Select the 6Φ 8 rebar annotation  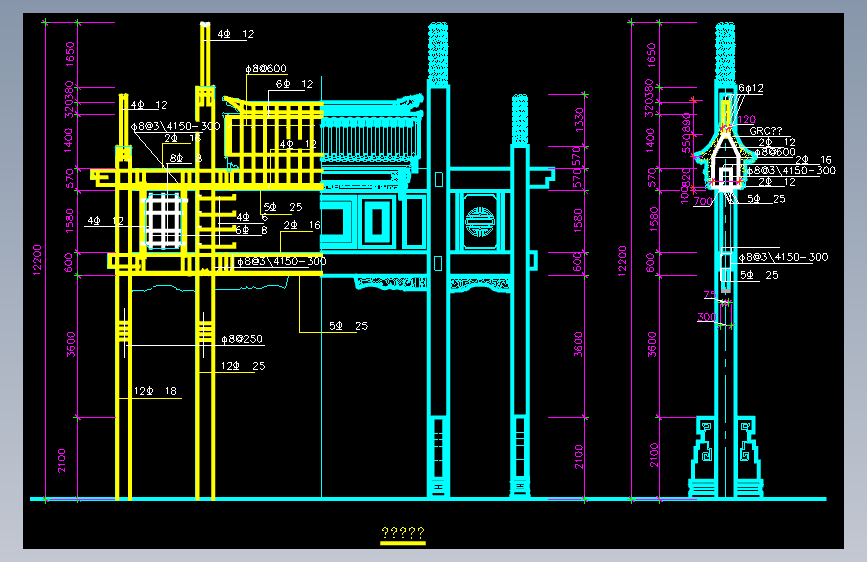point(252,230)
